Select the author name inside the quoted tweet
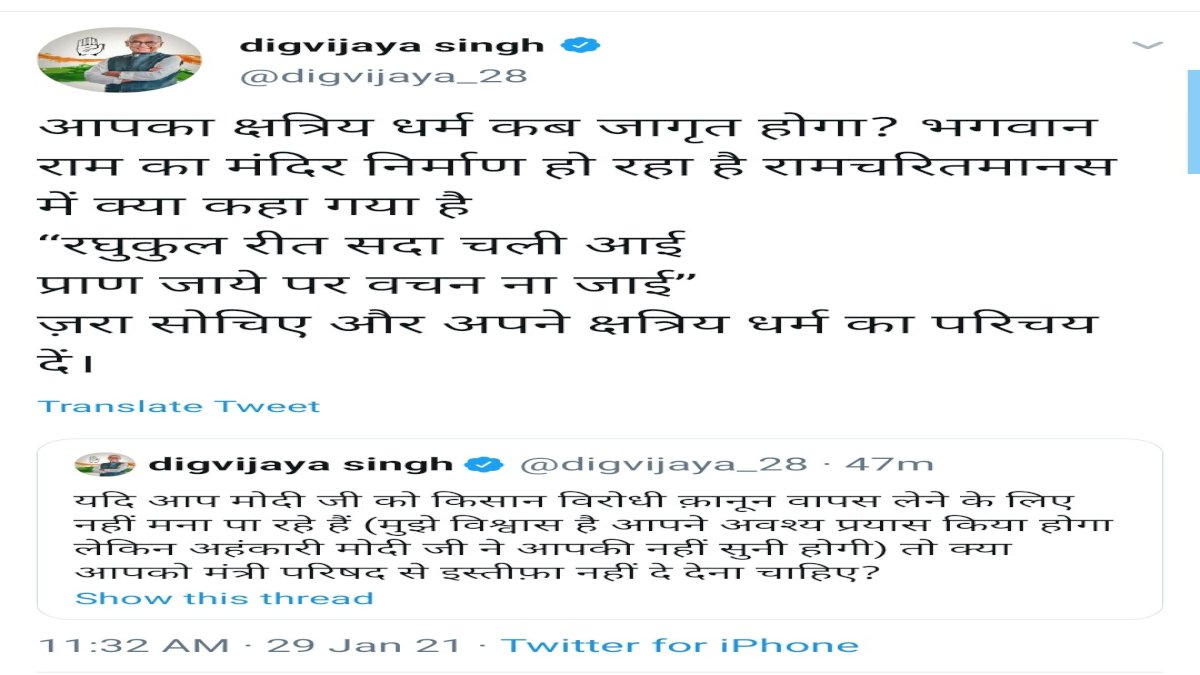1200x675 pixels. [300, 464]
